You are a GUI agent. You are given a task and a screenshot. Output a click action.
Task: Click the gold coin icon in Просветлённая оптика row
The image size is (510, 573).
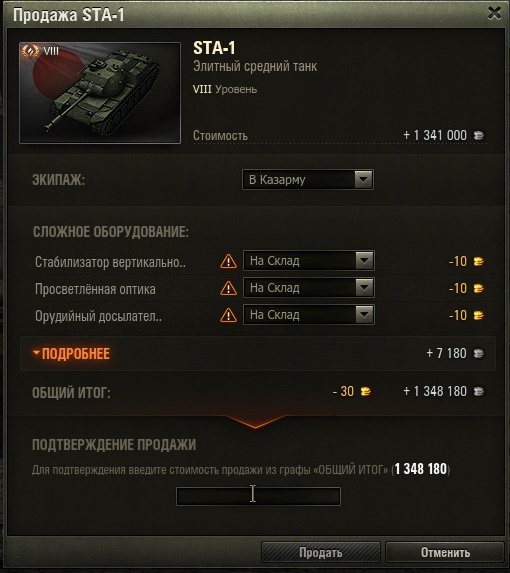click(478, 288)
